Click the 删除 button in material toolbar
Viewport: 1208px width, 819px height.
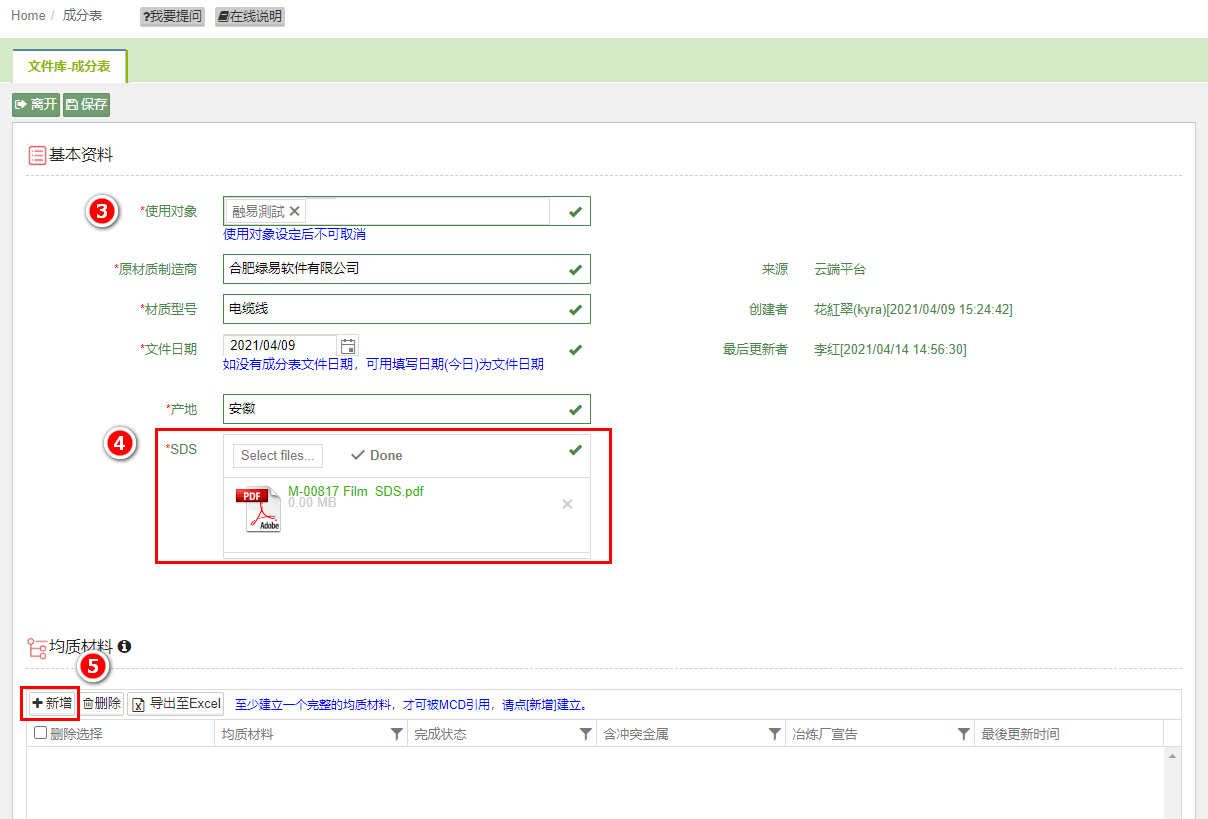(x=102, y=703)
